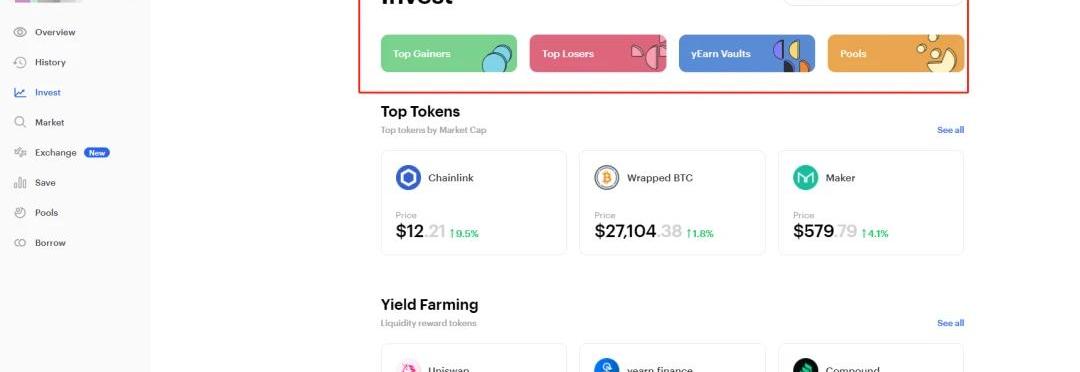The width and height of the screenshot is (1080, 372).
Task: See all Top Tokens
Action: pyautogui.click(x=951, y=130)
